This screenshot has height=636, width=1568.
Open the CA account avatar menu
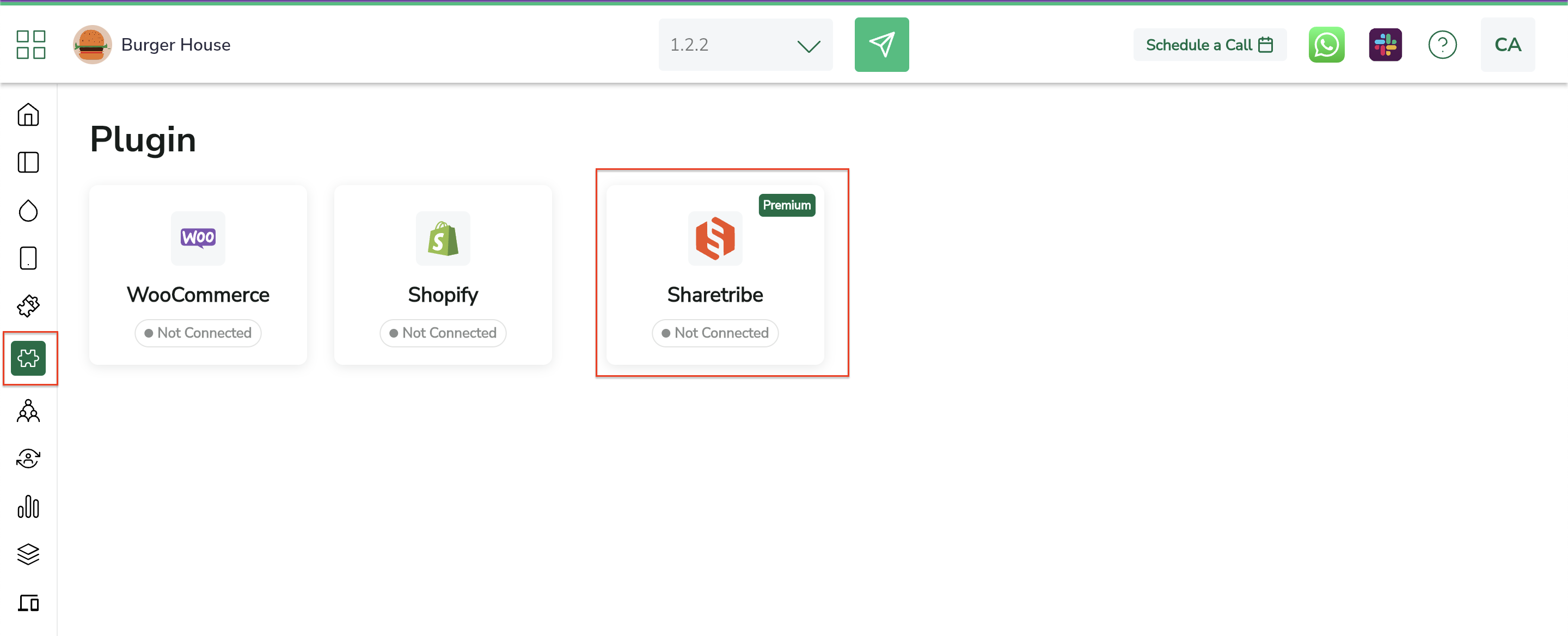click(1507, 45)
